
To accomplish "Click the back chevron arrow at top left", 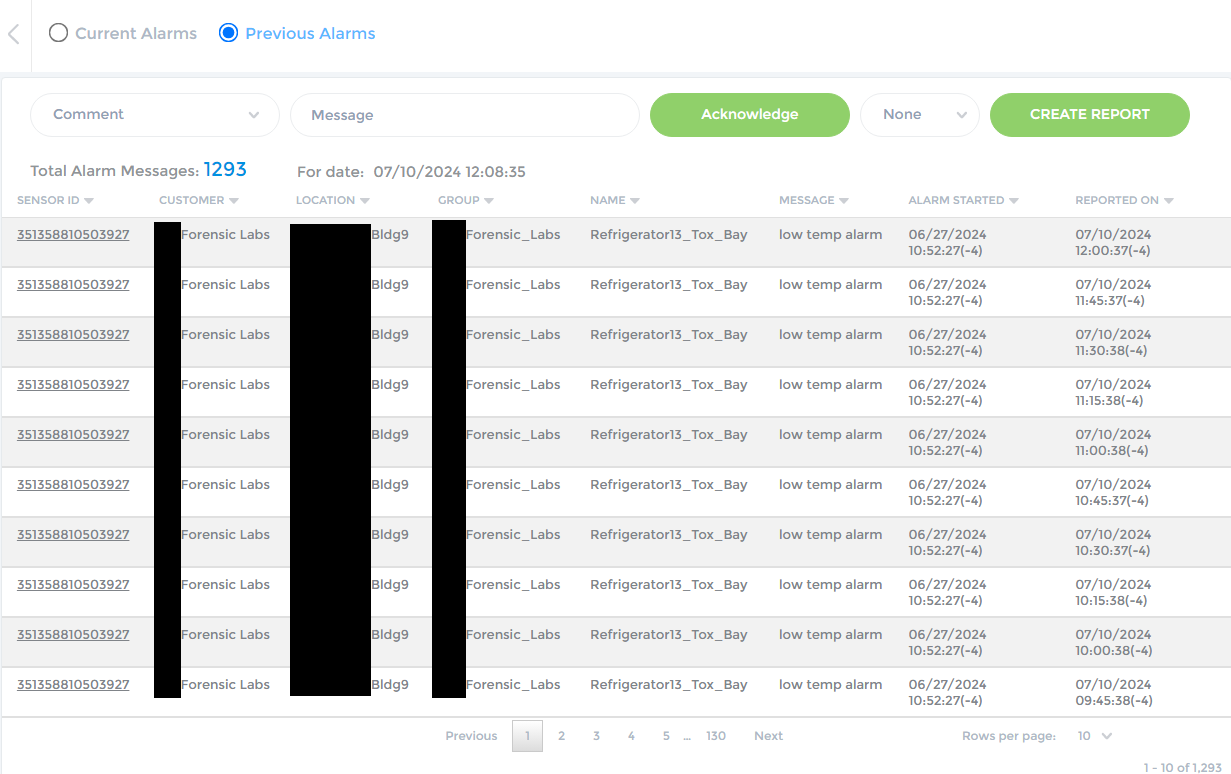I will coord(14,34).
